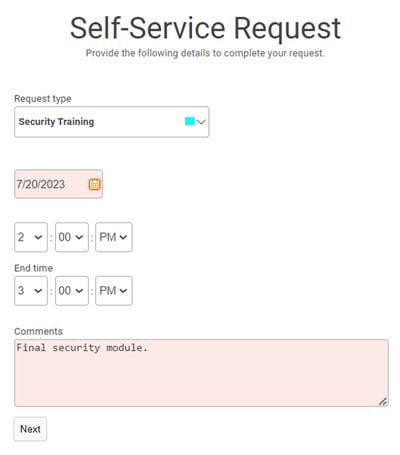The image size is (400, 455).
Task: Click the Request type label
Action: (43, 99)
